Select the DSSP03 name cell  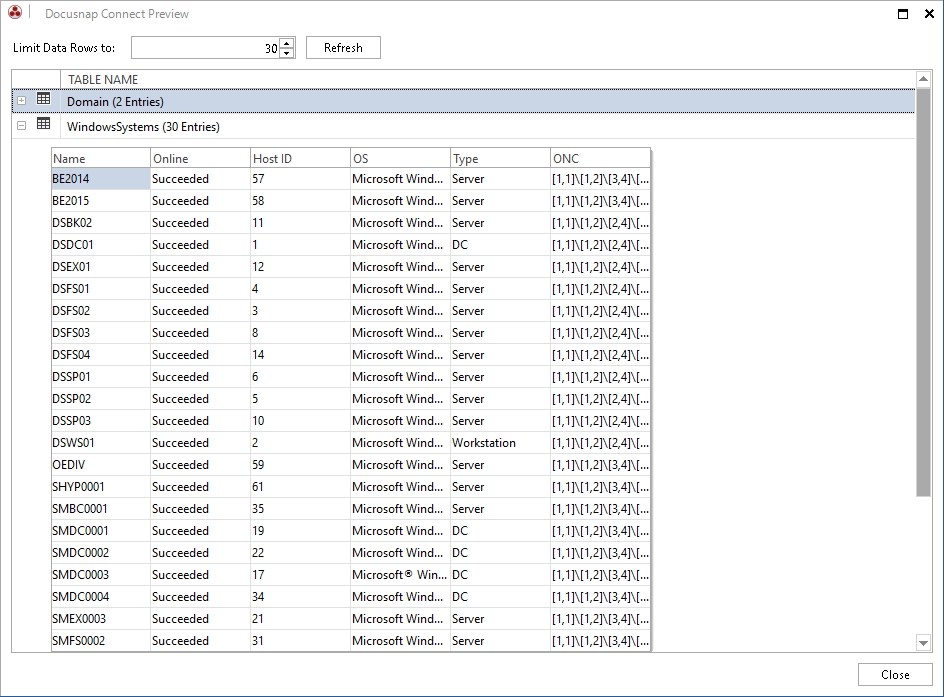101,420
